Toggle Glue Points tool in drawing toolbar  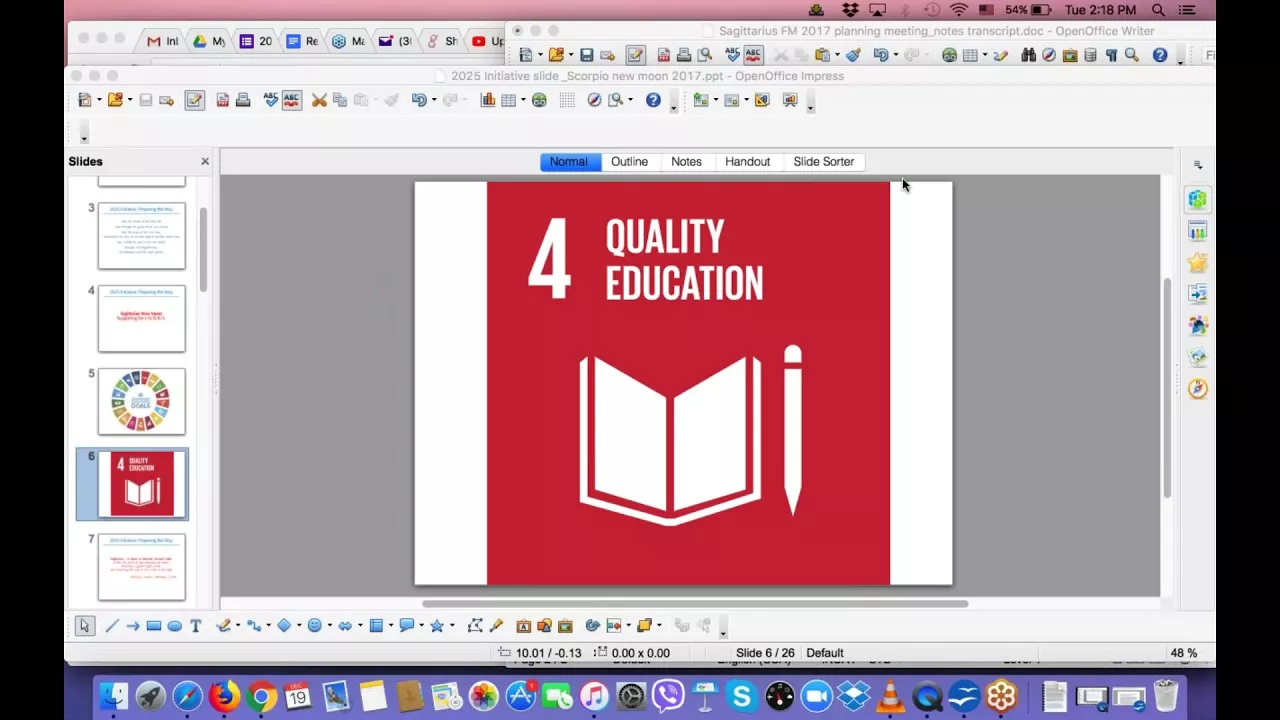(x=496, y=626)
